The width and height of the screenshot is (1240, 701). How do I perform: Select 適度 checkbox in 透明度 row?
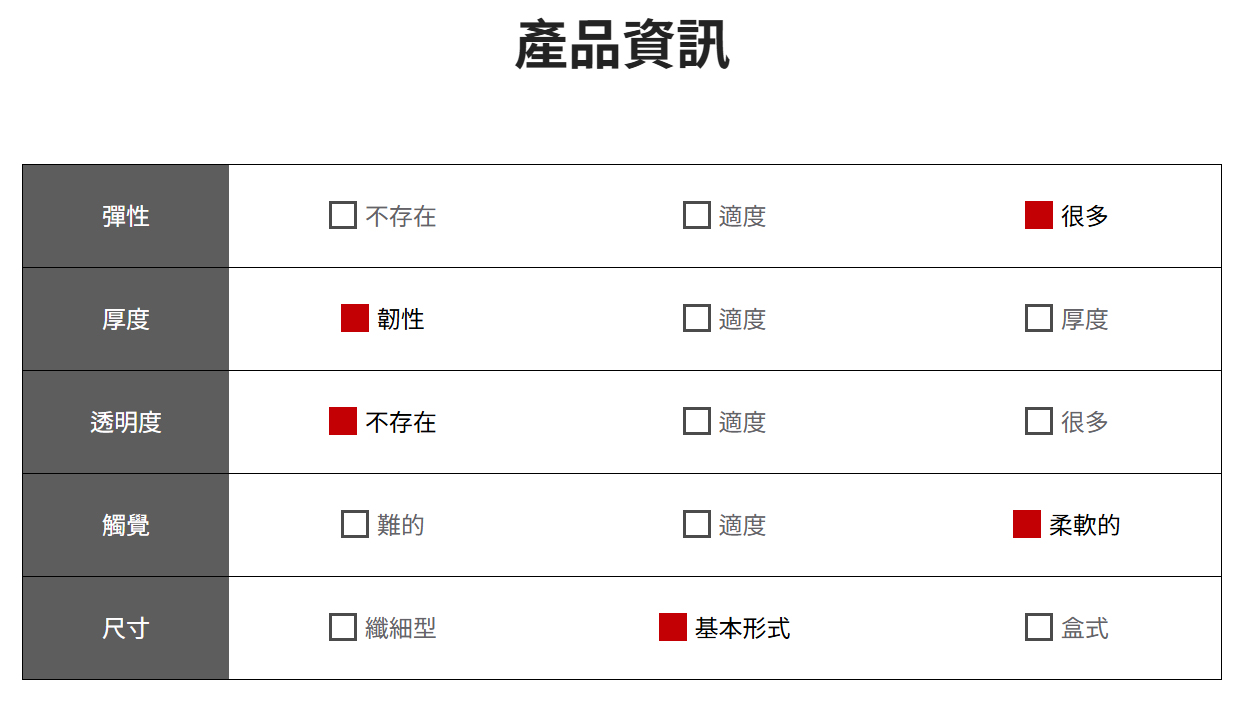(x=697, y=421)
